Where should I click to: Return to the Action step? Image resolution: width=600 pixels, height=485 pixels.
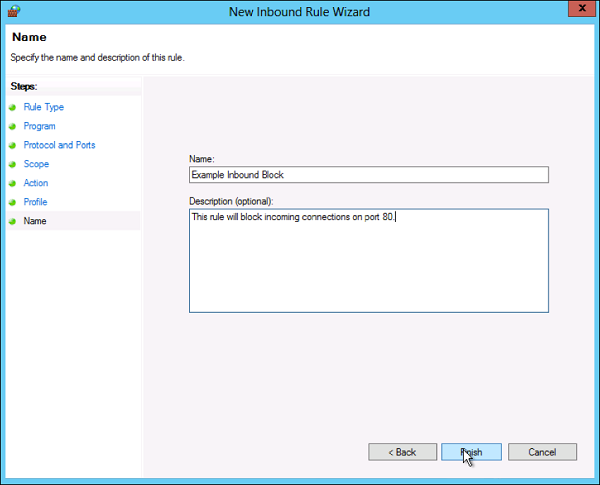[x=35, y=183]
